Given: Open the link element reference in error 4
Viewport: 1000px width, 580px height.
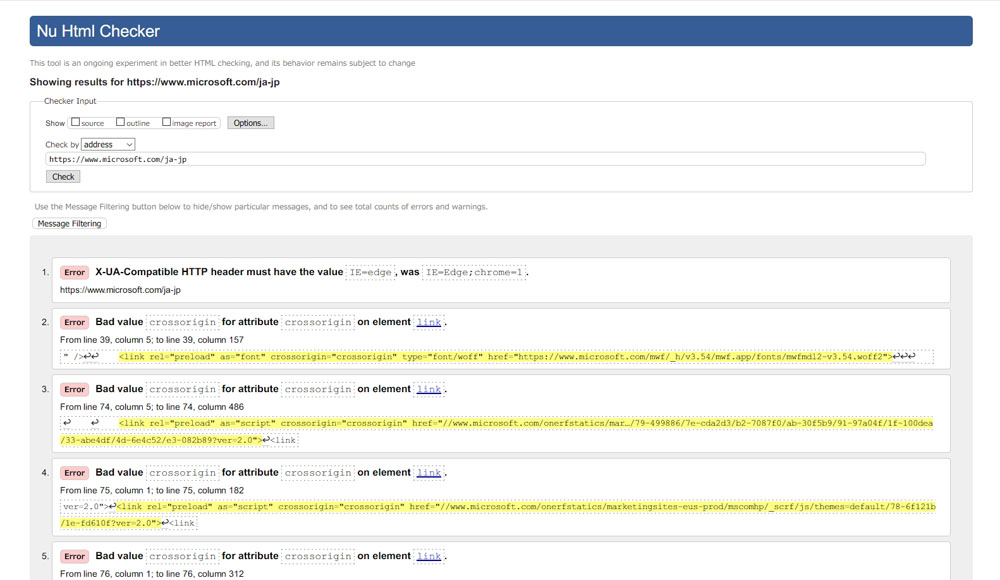Looking at the screenshot, I should point(429,473).
